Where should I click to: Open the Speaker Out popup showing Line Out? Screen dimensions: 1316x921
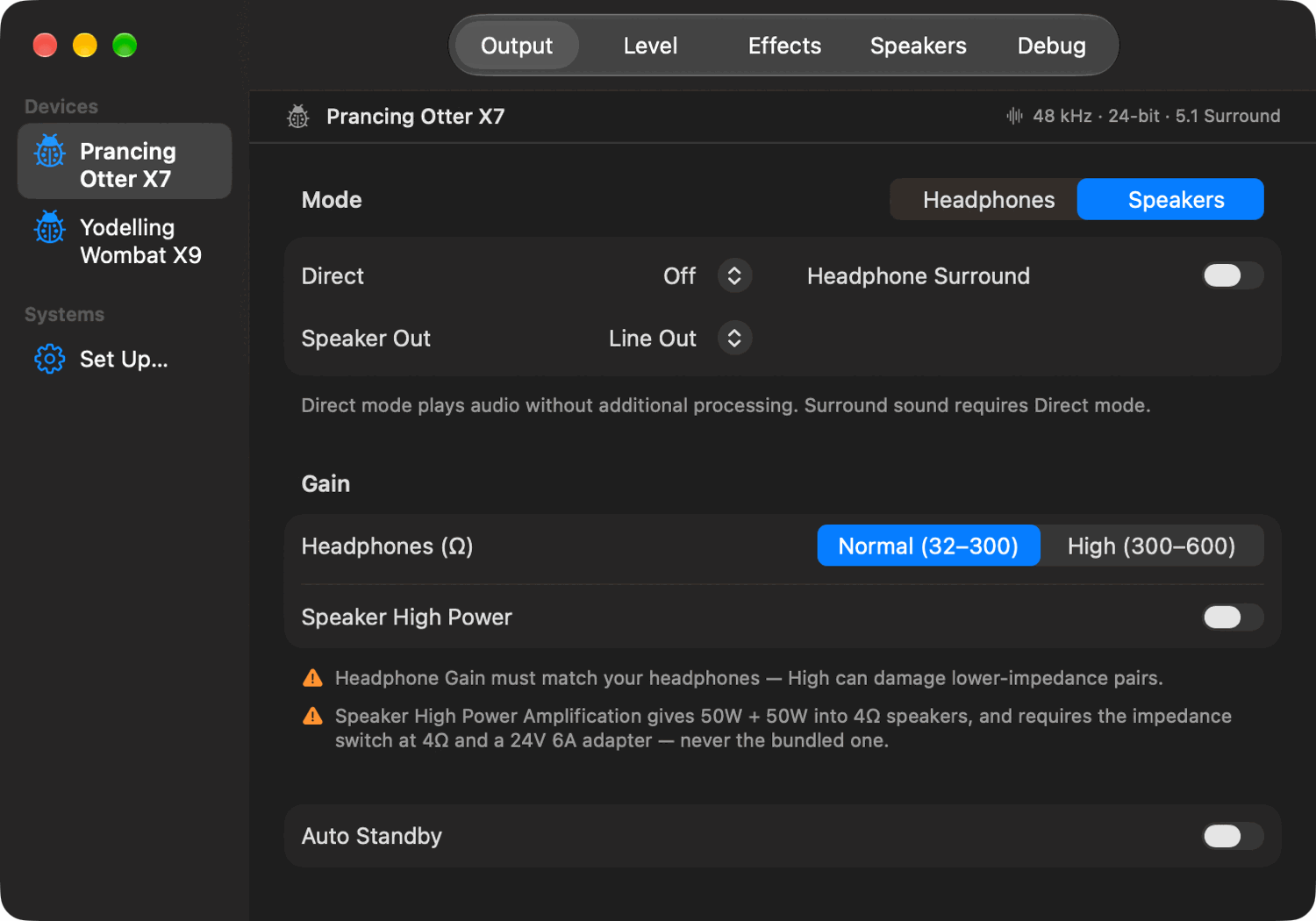coord(734,338)
